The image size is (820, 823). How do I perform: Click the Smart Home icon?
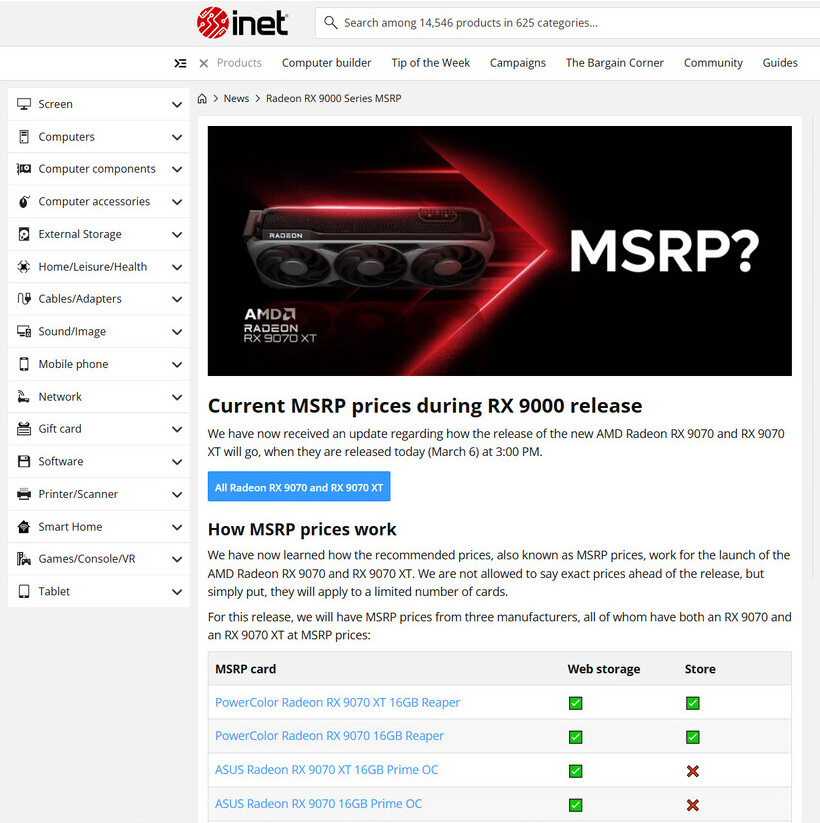pyautogui.click(x=24, y=526)
